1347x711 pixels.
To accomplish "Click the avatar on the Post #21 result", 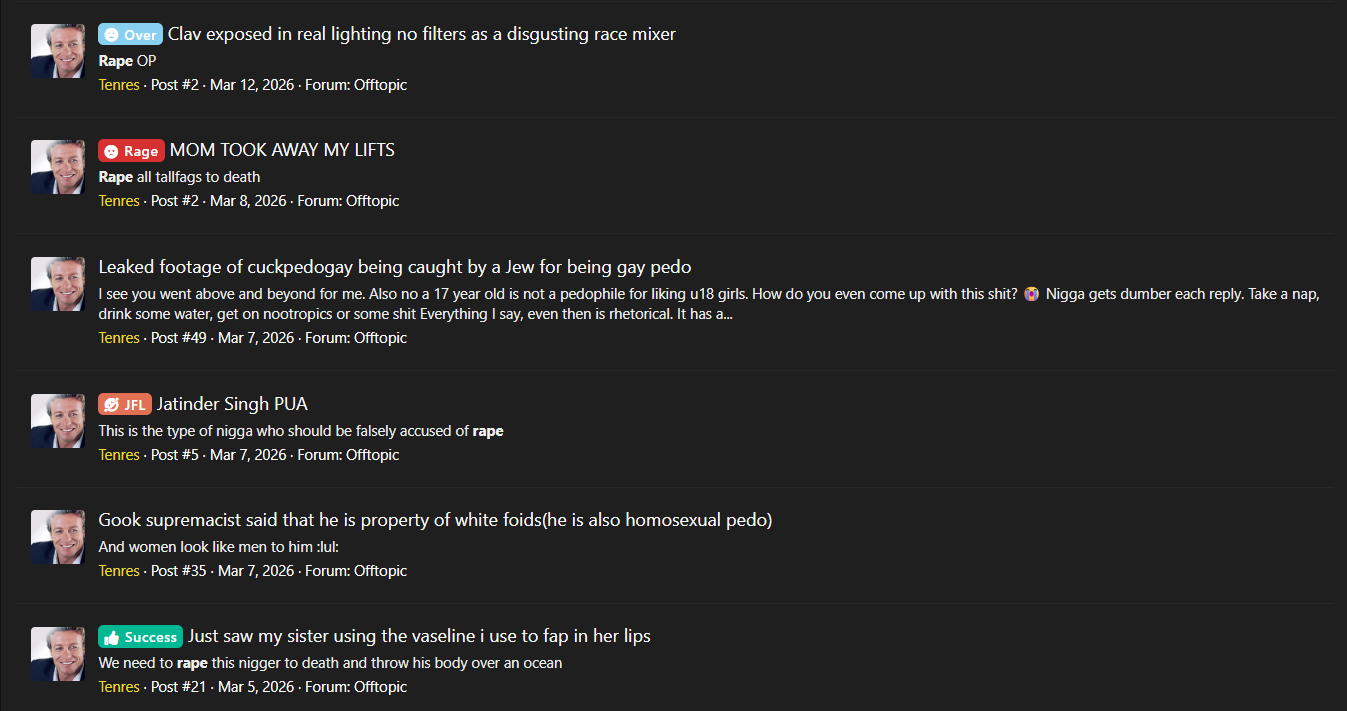I will [58, 654].
